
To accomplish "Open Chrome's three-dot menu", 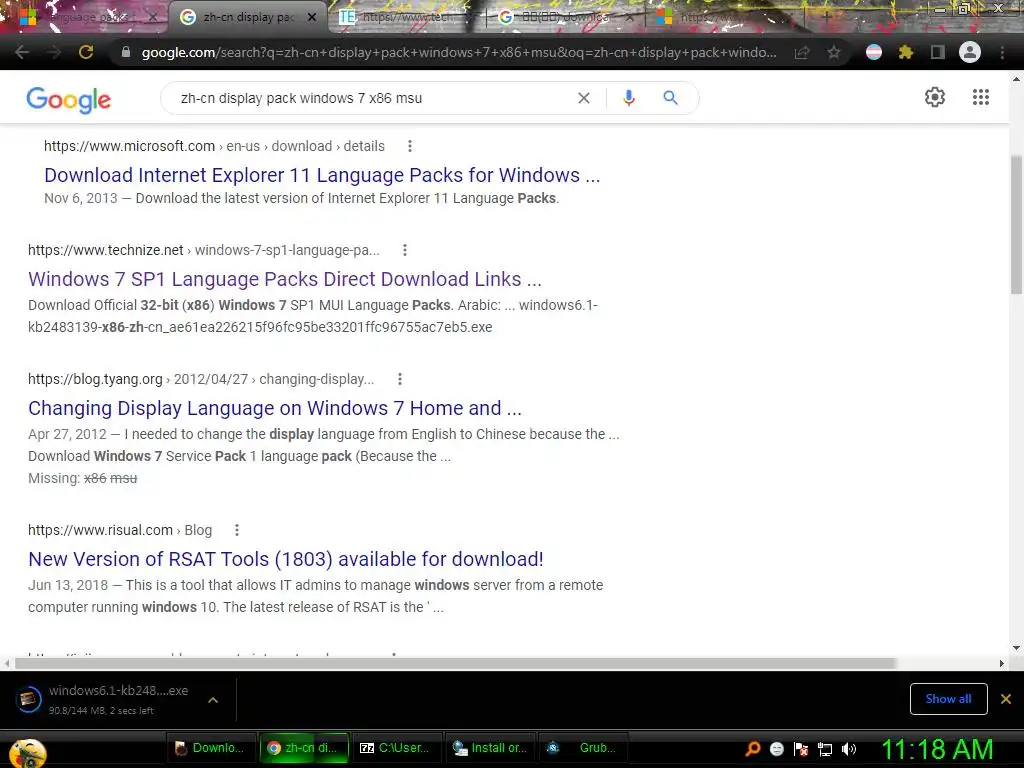I will pyautogui.click(x=1002, y=52).
